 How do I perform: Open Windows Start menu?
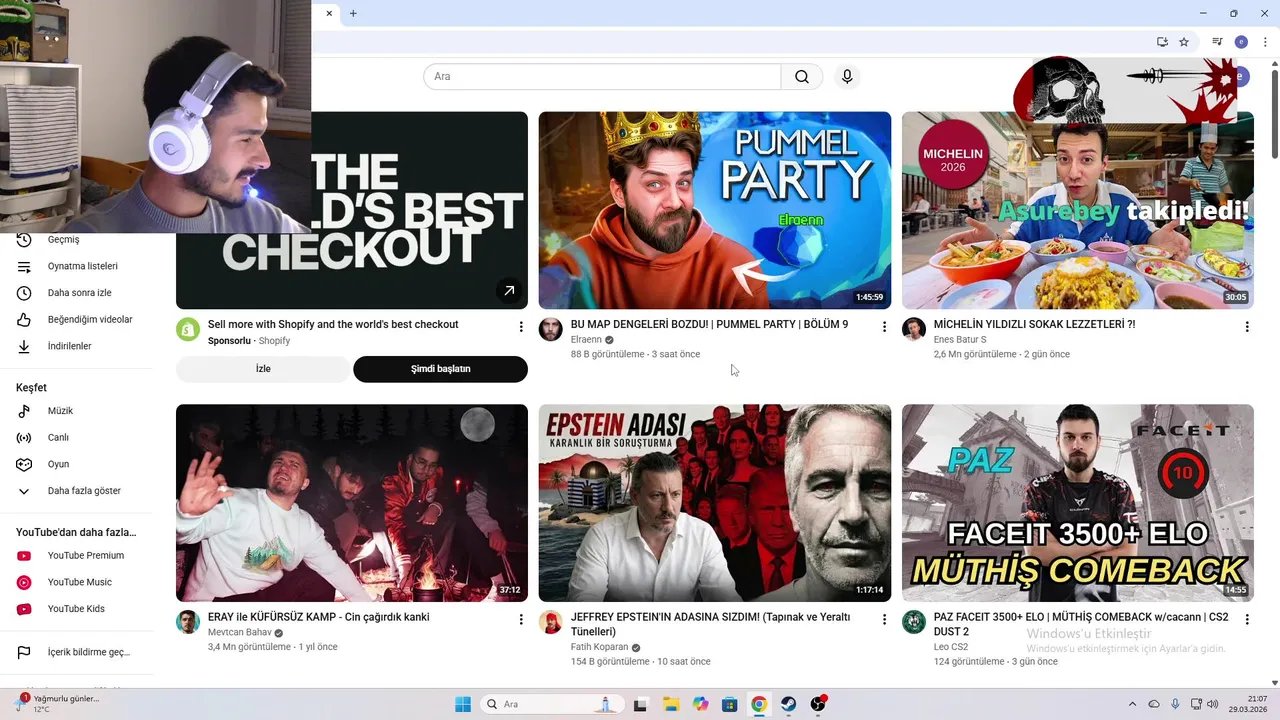pyautogui.click(x=463, y=704)
